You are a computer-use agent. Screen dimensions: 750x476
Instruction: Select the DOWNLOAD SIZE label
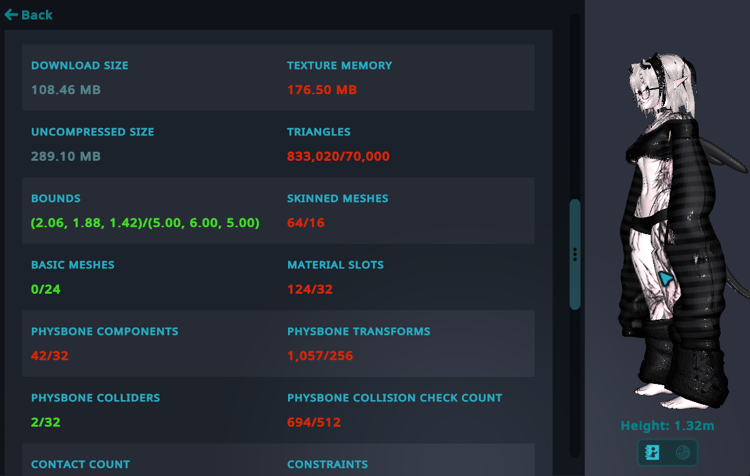pos(80,66)
